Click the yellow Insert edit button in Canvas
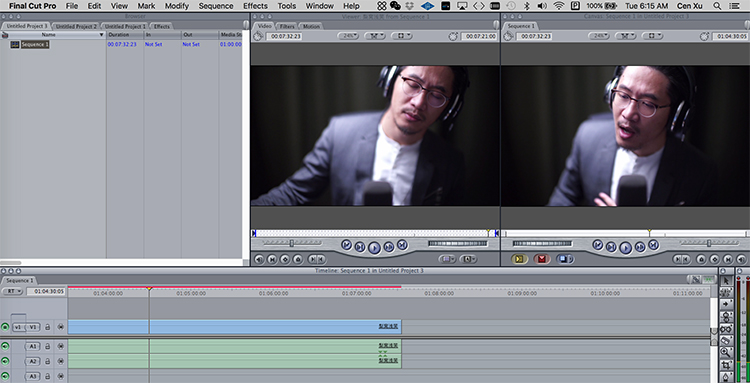Image resolution: width=750 pixels, height=383 pixels. click(x=519, y=259)
